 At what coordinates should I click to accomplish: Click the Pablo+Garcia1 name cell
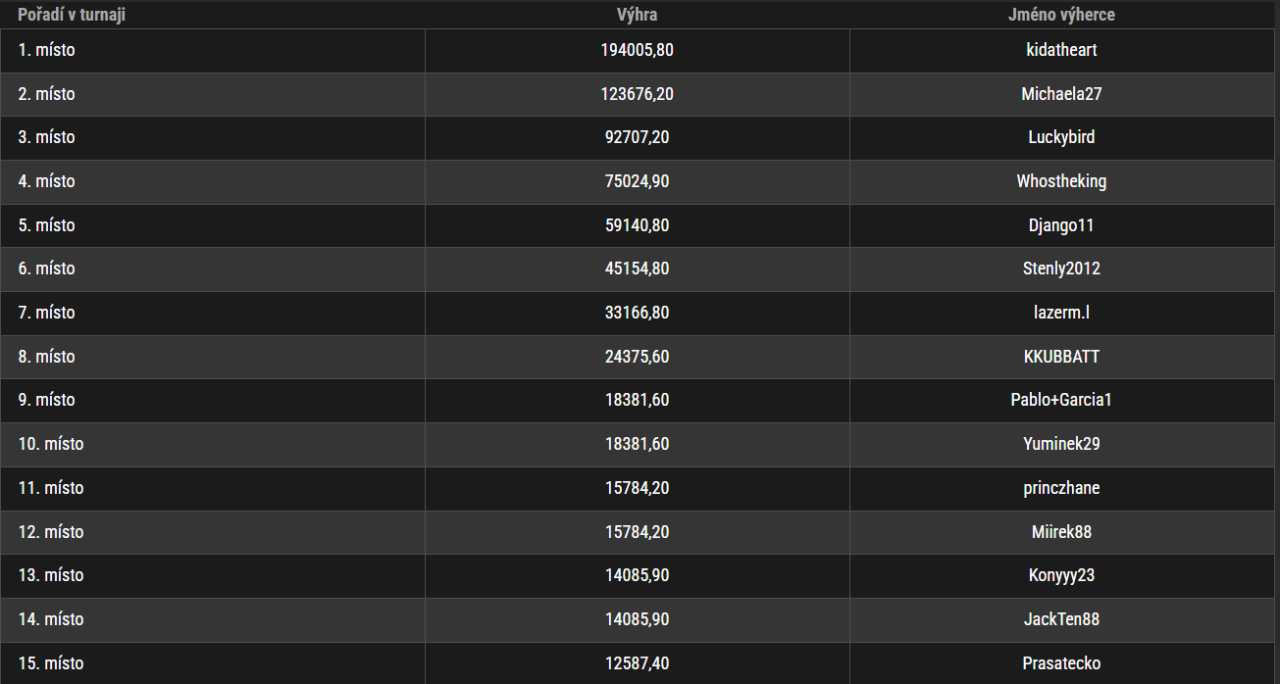pos(1061,400)
